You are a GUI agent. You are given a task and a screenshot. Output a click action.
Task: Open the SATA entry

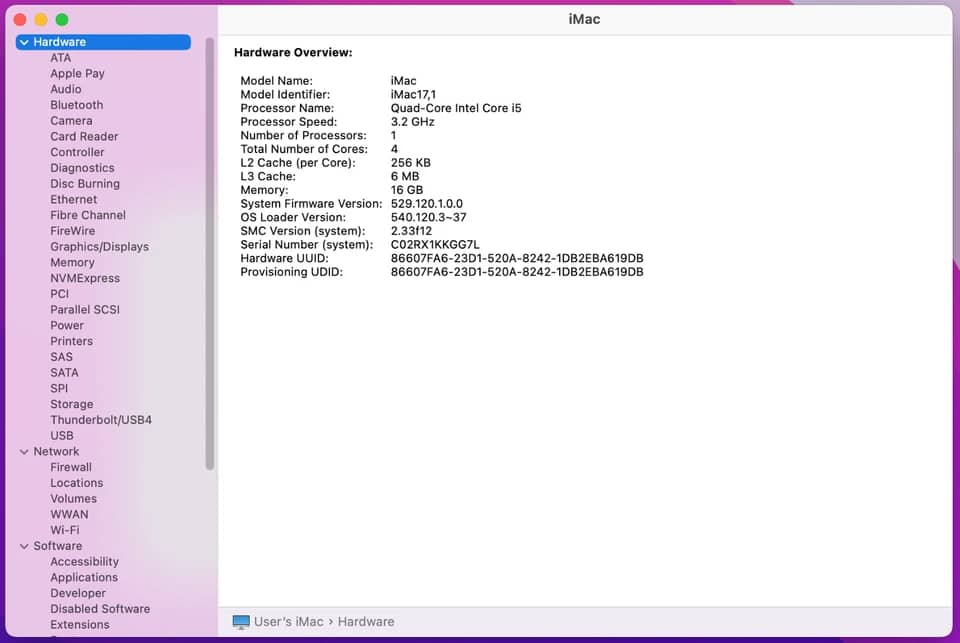click(64, 373)
